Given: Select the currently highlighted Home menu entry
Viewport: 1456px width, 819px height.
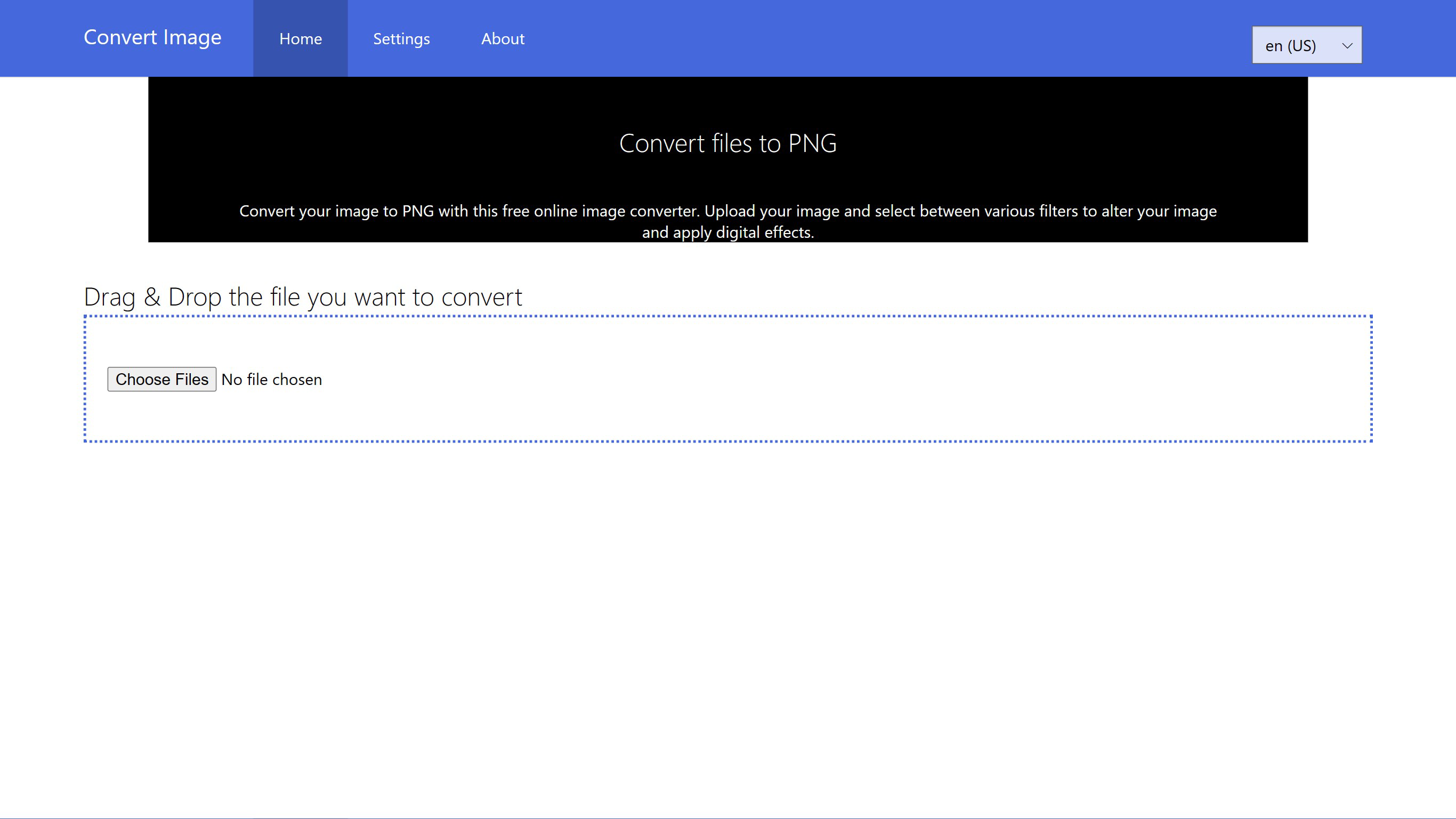Looking at the screenshot, I should click(x=300, y=38).
